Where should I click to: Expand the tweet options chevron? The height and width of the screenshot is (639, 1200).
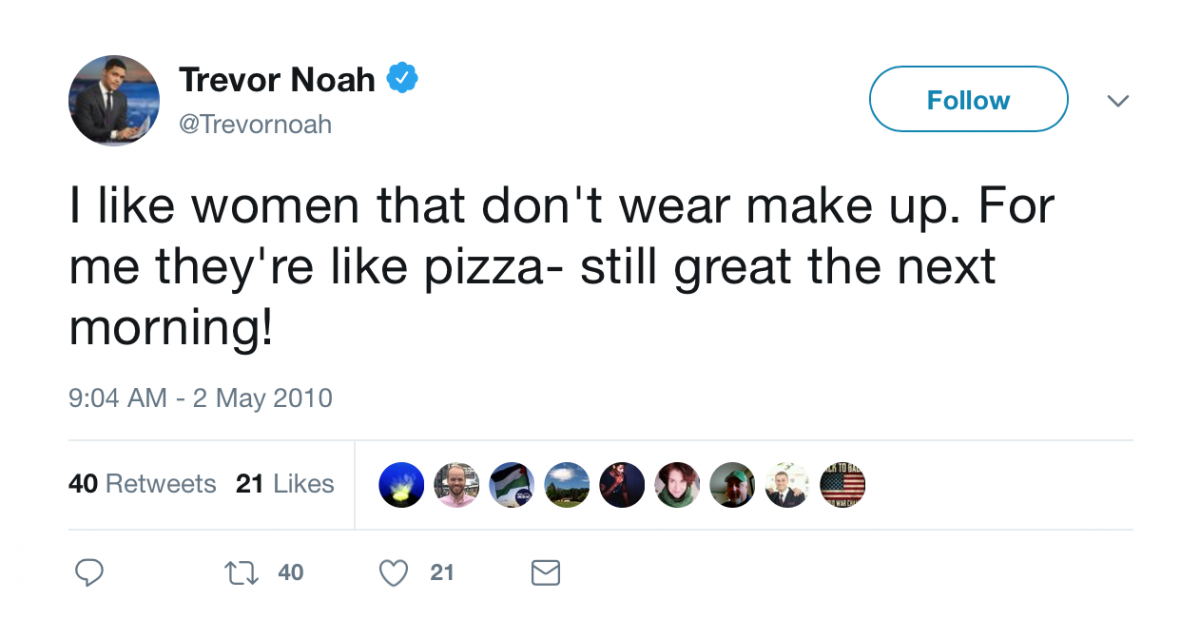[x=1118, y=101]
